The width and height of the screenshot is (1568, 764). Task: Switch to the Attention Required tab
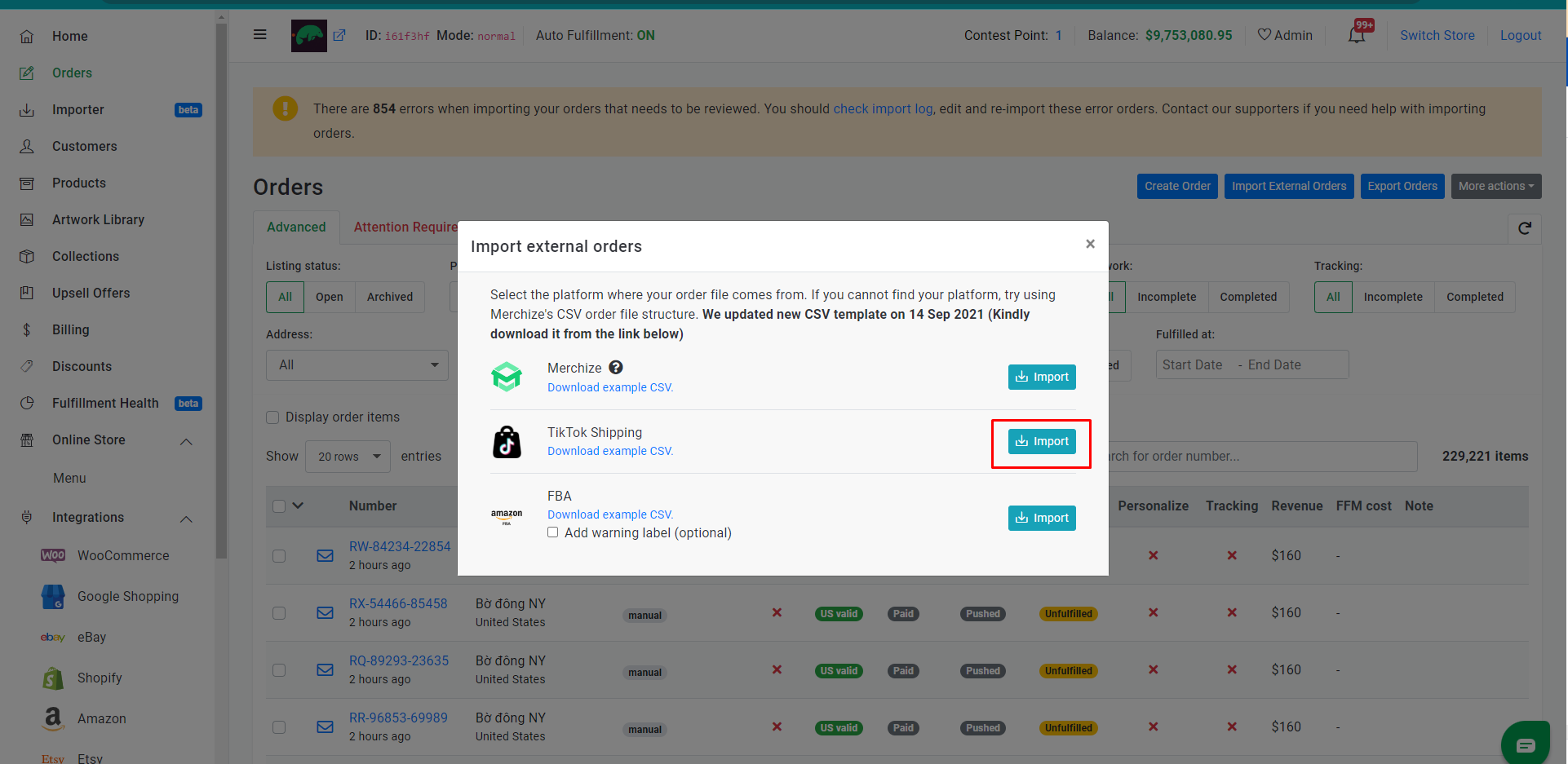405,227
